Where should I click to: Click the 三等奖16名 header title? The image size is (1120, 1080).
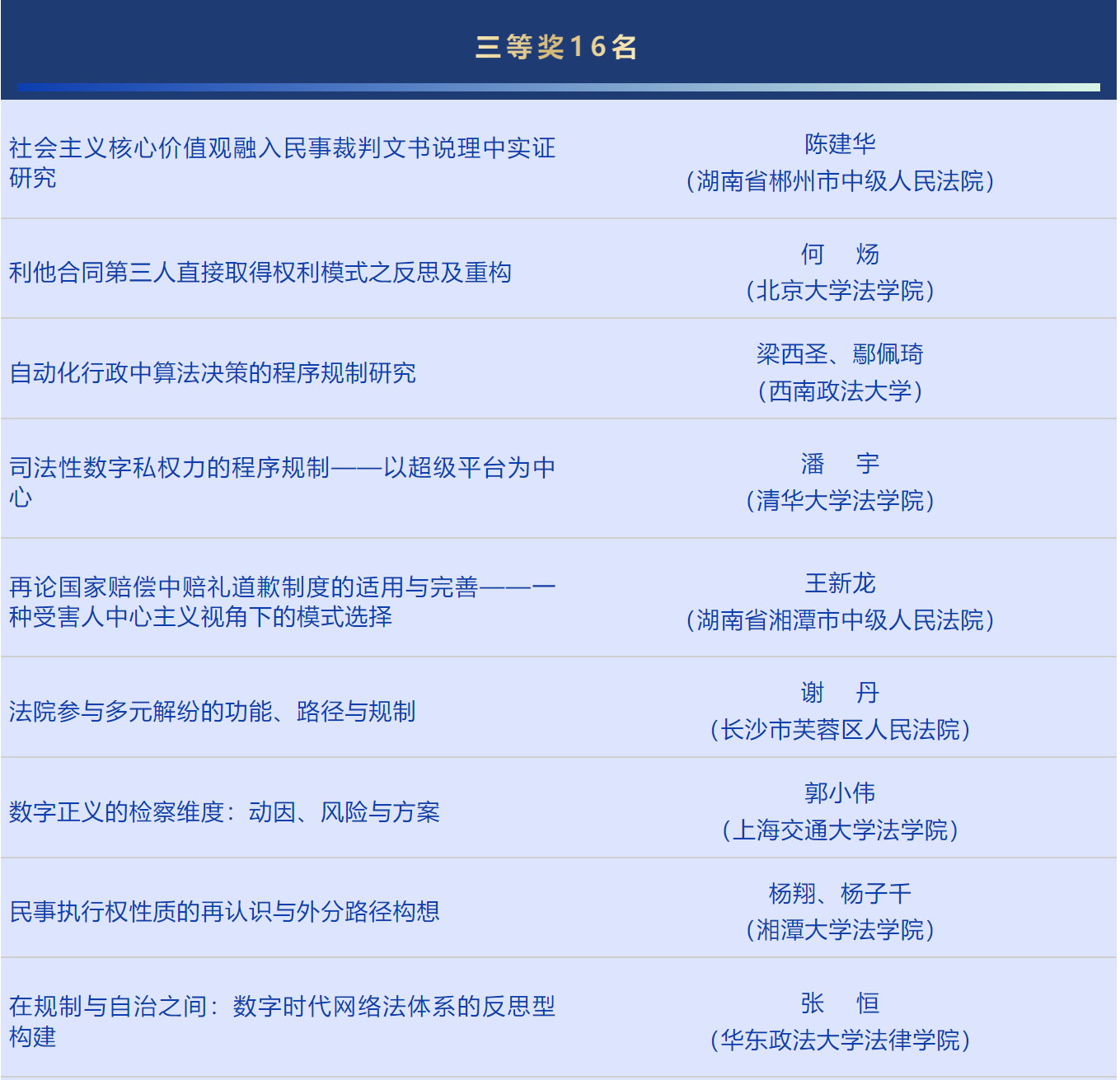point(557,47)
